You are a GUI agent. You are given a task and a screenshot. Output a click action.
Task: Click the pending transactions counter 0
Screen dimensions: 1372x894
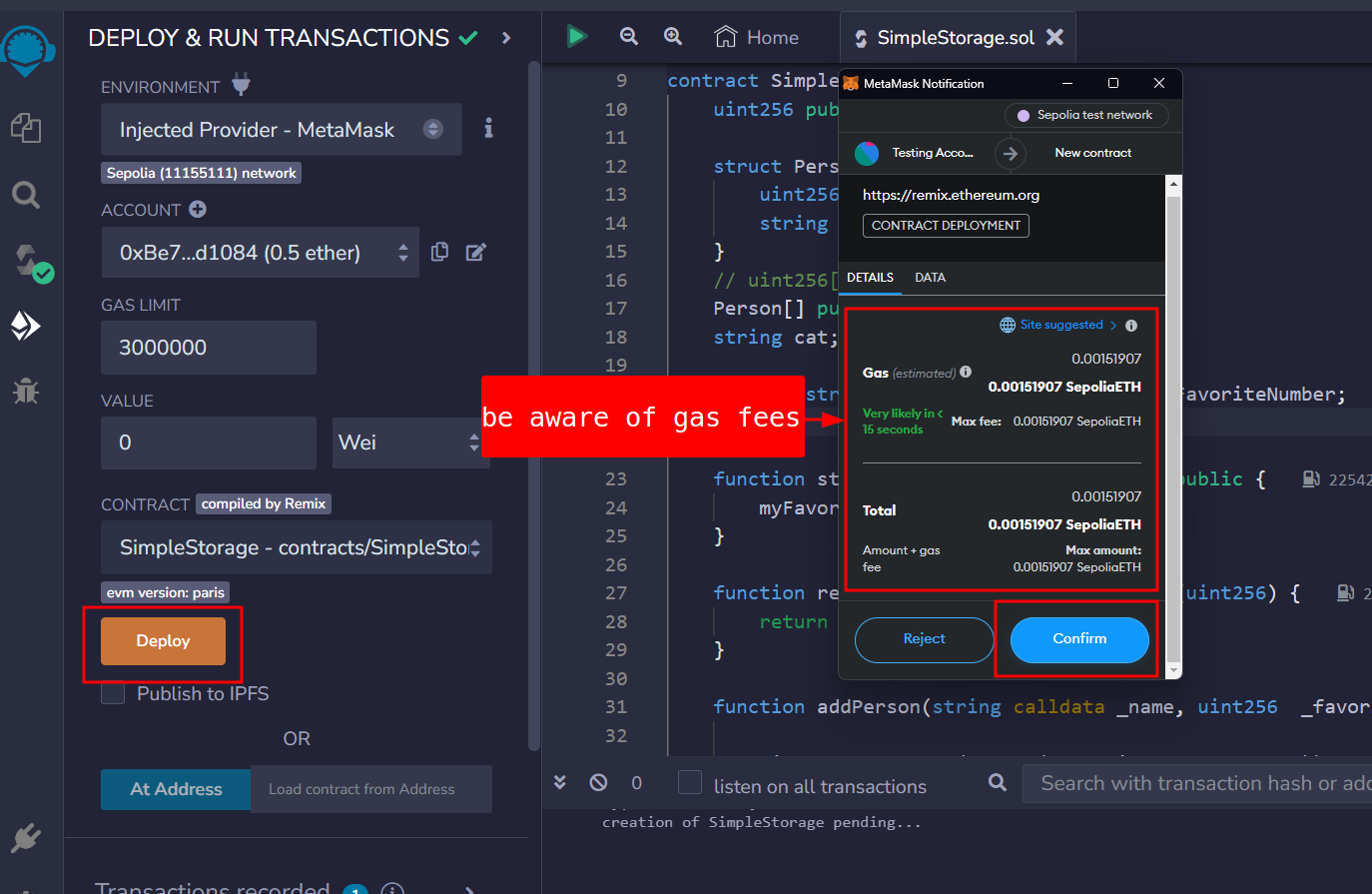pos(637,782)
